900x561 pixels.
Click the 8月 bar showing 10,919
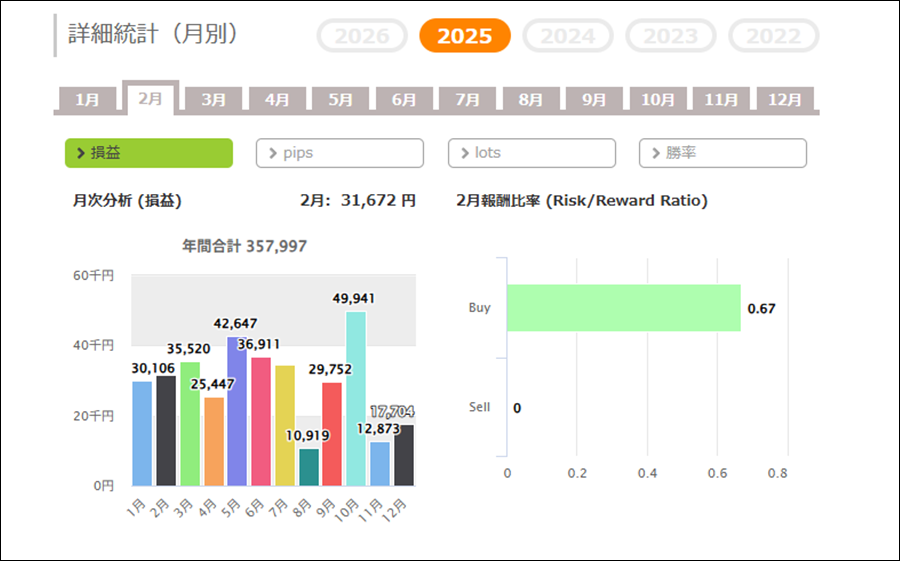(309, 467)
